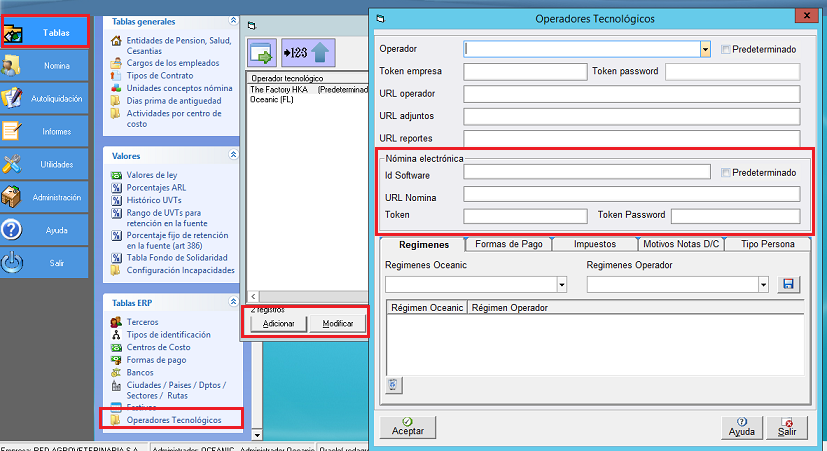Click the green arrow toolbar icon
The image size is (827, 451).
[262, 52]
